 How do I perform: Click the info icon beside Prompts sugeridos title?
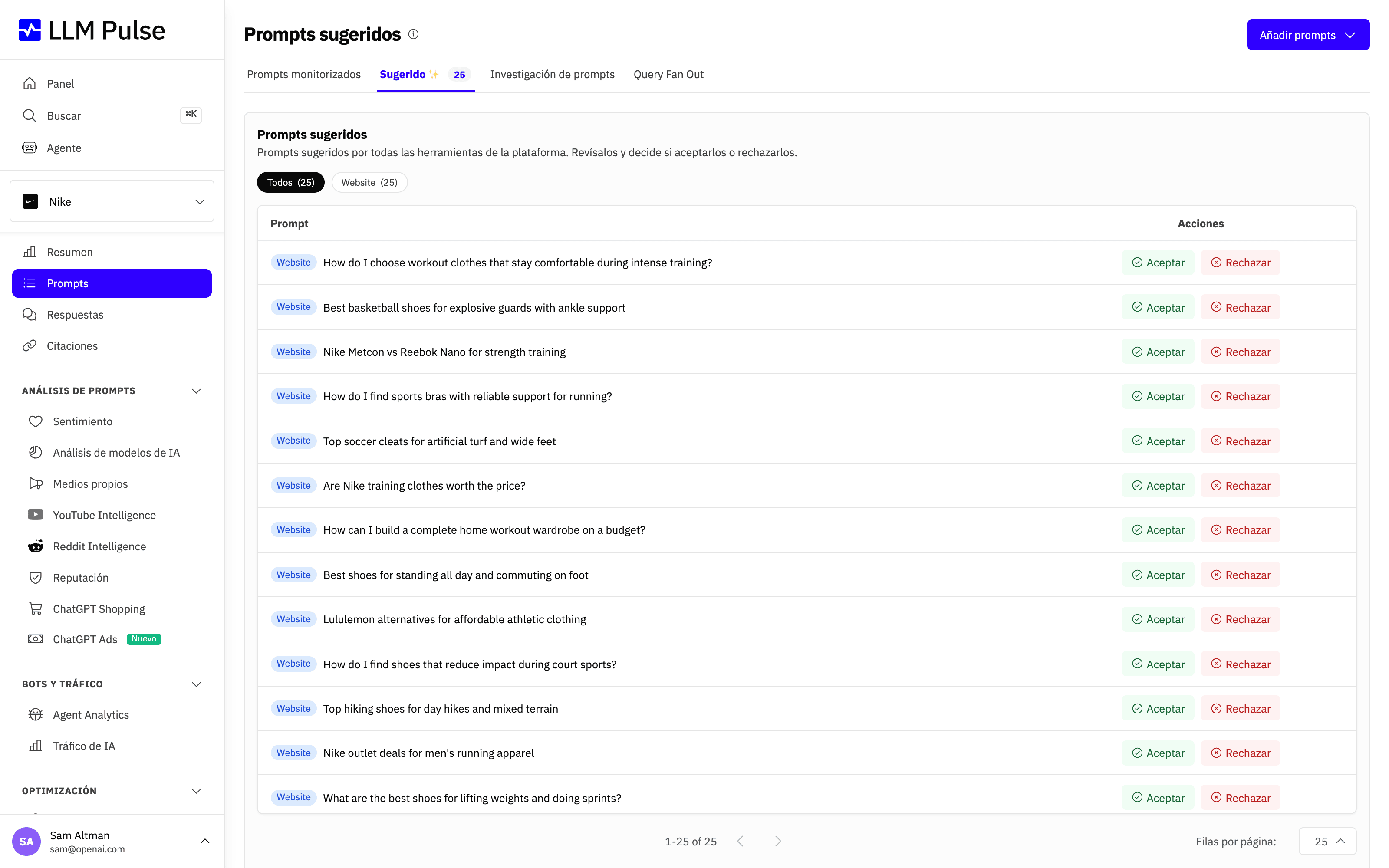point(413,34)
